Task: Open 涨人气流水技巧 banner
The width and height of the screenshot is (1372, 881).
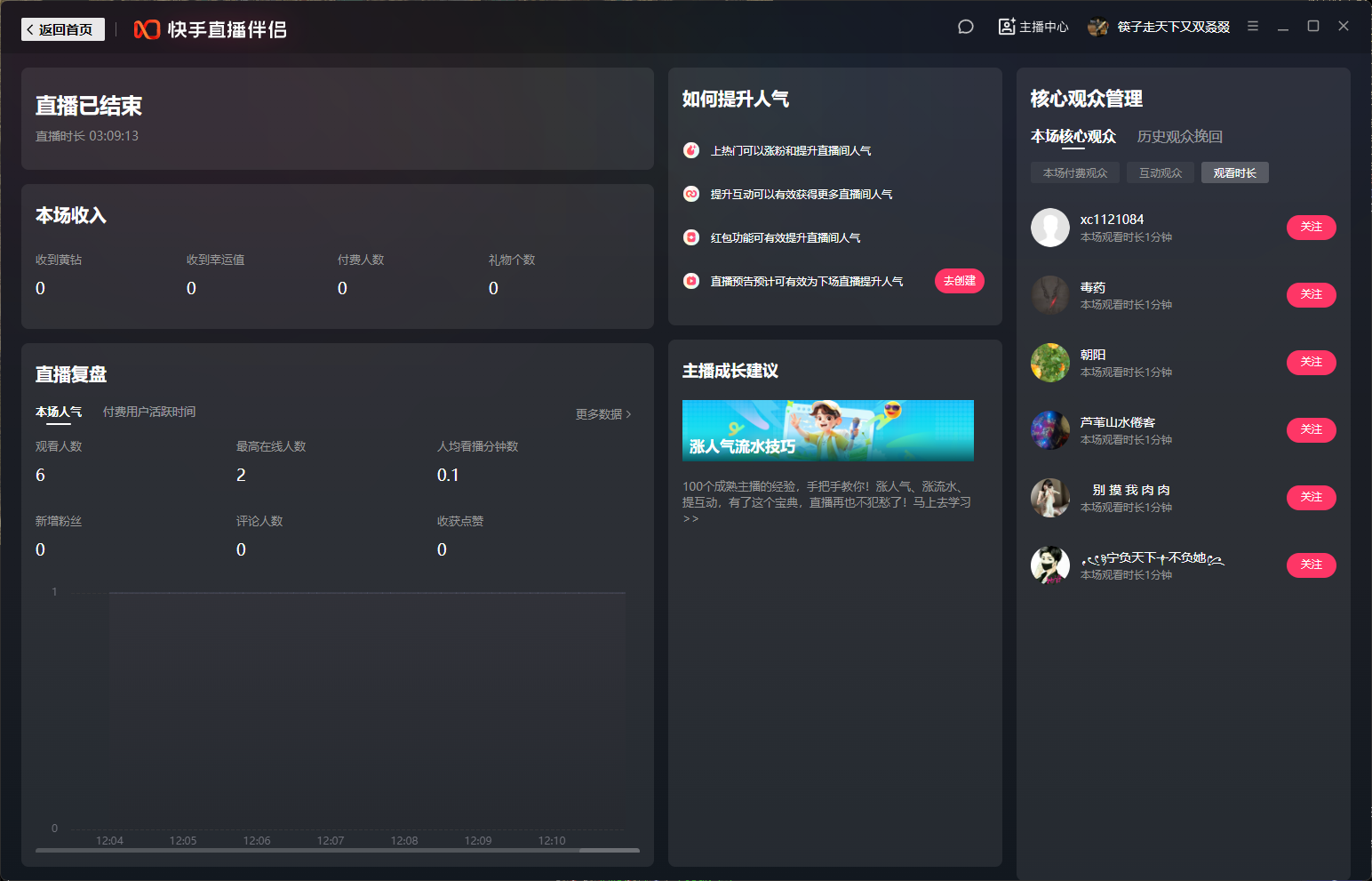Action: pyautogui.click(x=828, y=430)
